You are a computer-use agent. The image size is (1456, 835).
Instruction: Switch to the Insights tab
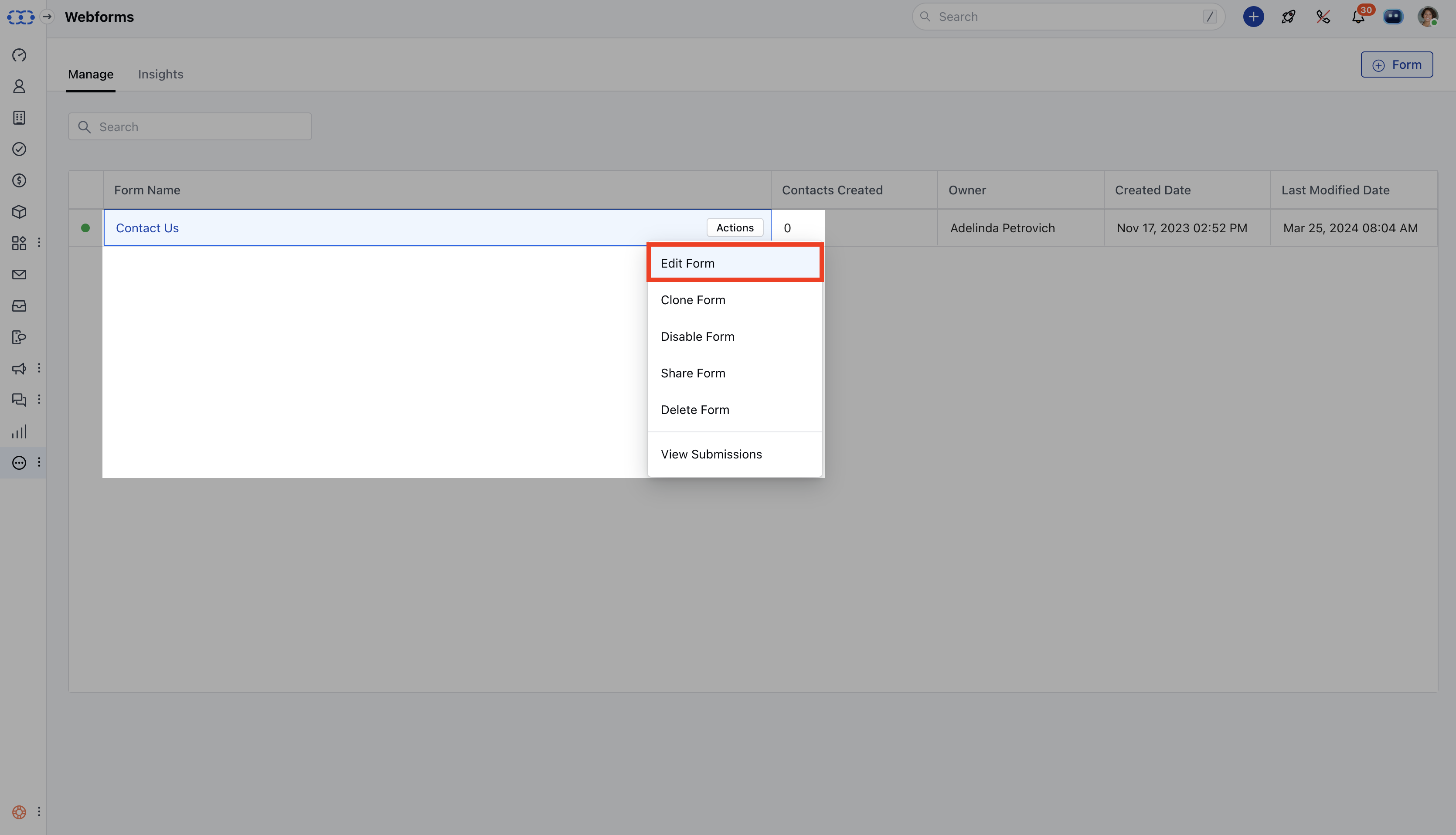[160, 75]
